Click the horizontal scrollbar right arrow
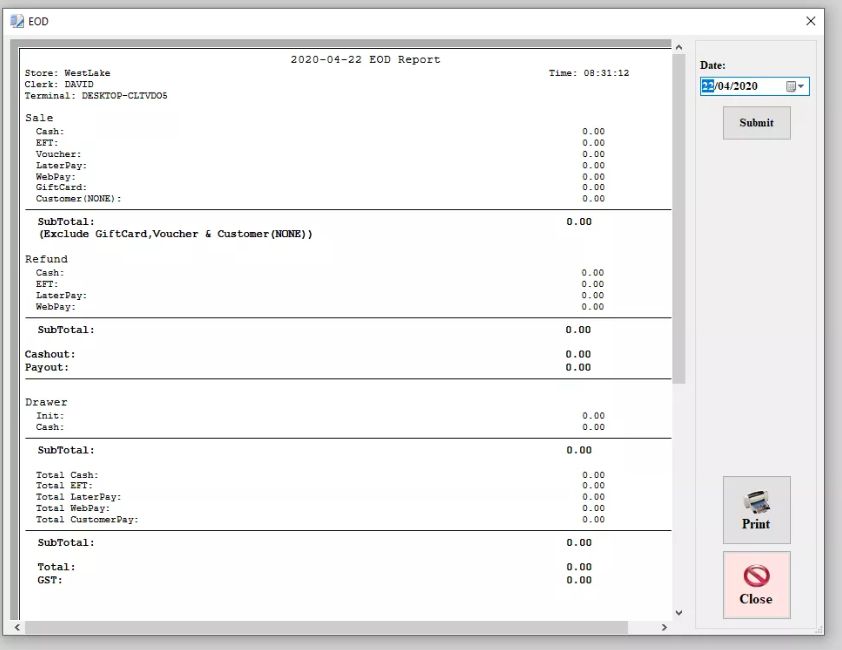 point(664,627)
